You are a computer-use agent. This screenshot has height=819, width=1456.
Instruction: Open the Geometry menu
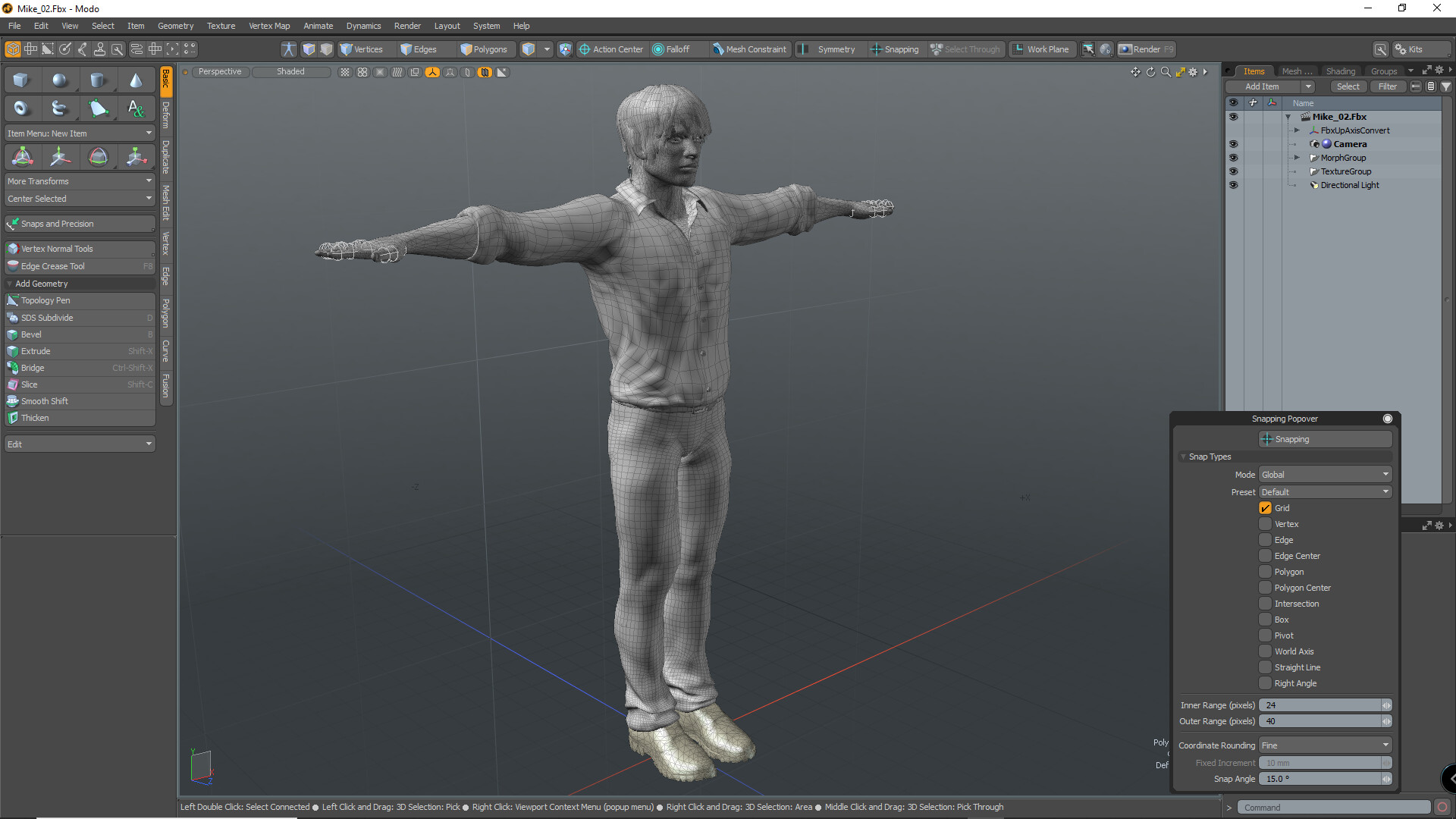[175, 25]
